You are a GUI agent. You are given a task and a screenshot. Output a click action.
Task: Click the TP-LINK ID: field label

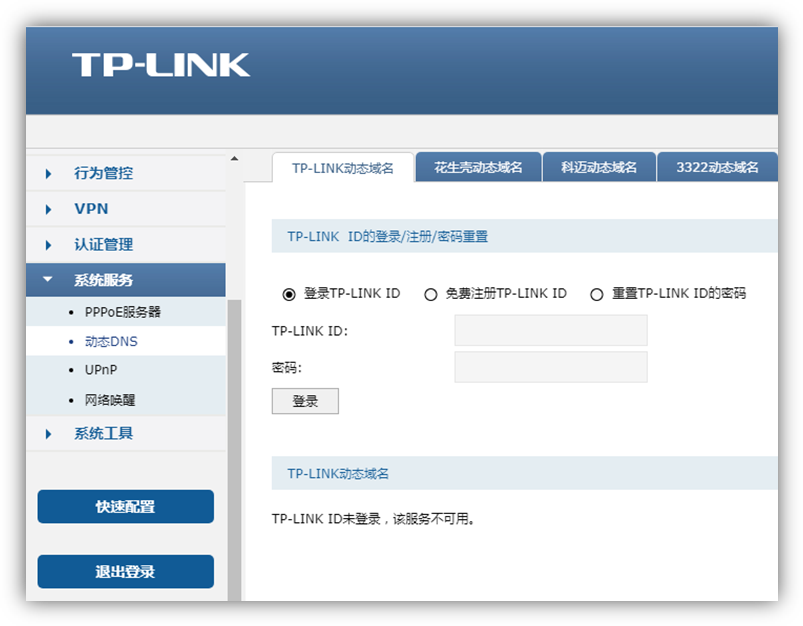(310, 331)
